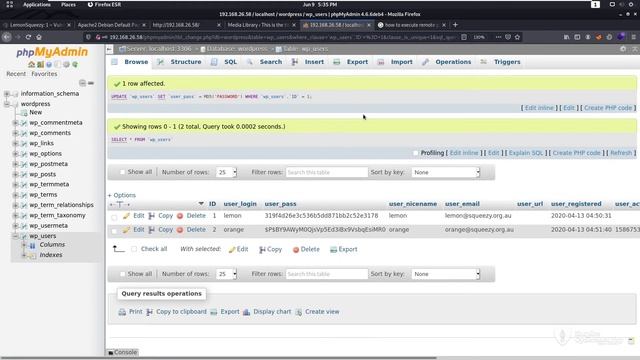Open wp_posts table in sidebar
Screen dimensions: 640x360
tap(42, 174)
